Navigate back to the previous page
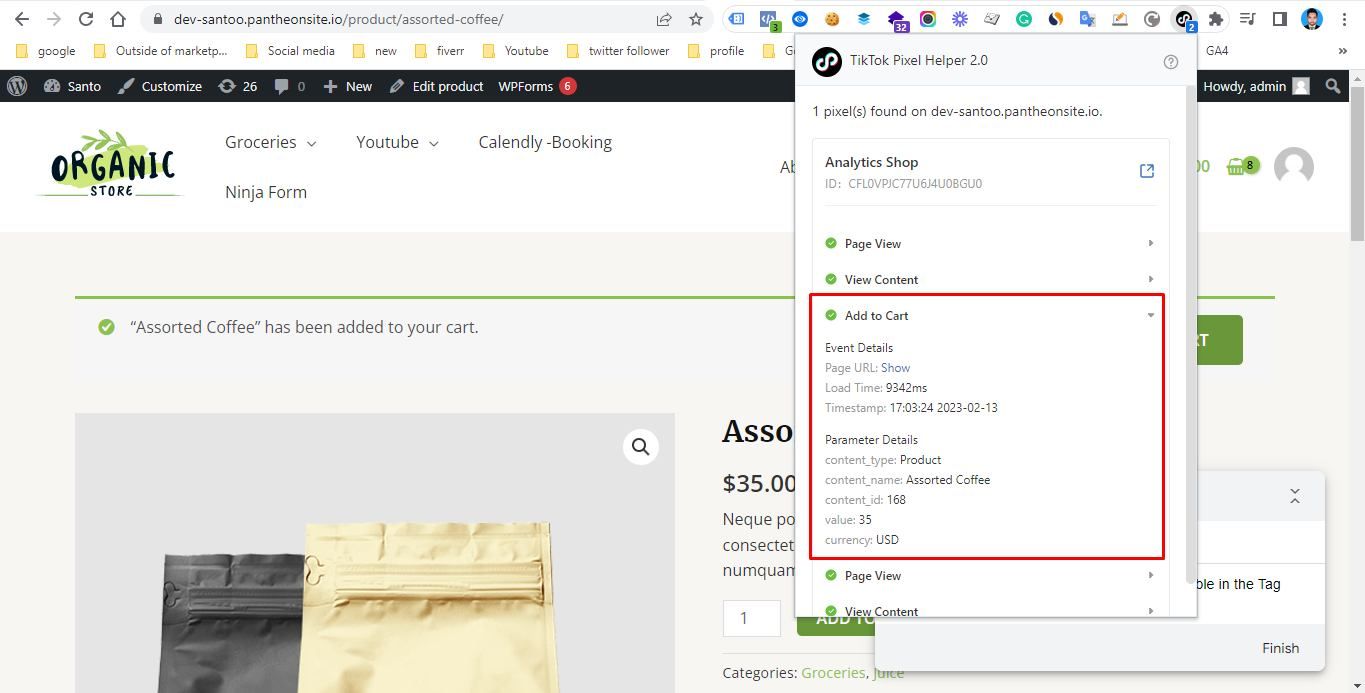1365x693 pixels. 22,19
